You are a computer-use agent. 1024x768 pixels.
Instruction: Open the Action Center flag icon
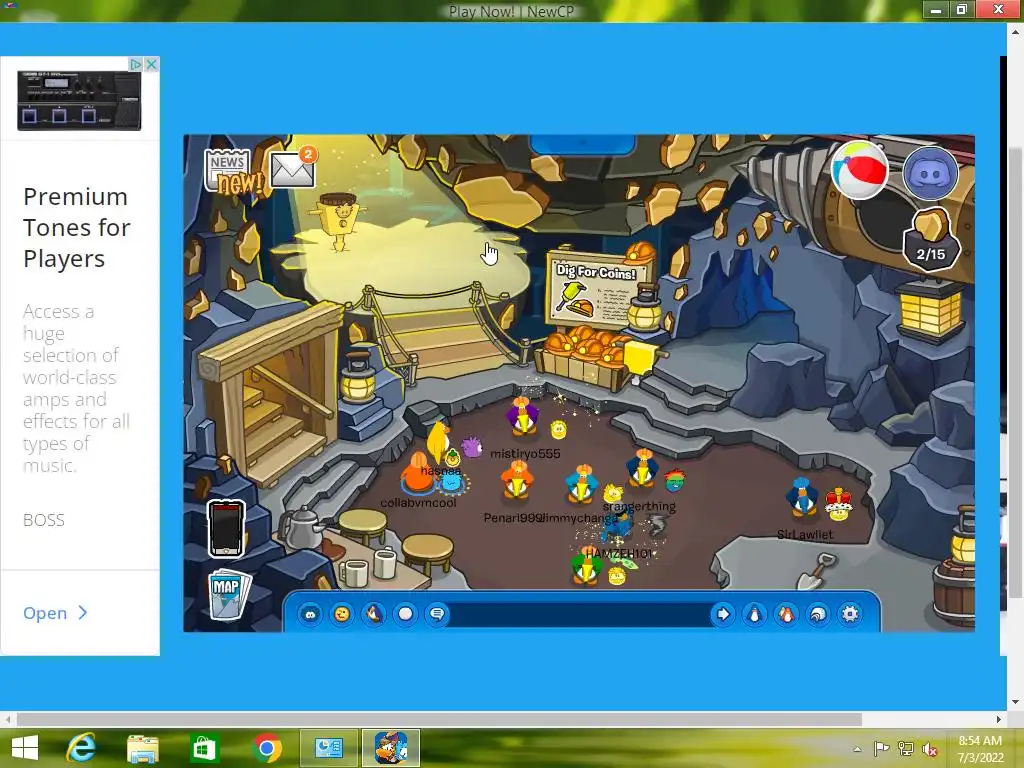(x=881, y=749)
